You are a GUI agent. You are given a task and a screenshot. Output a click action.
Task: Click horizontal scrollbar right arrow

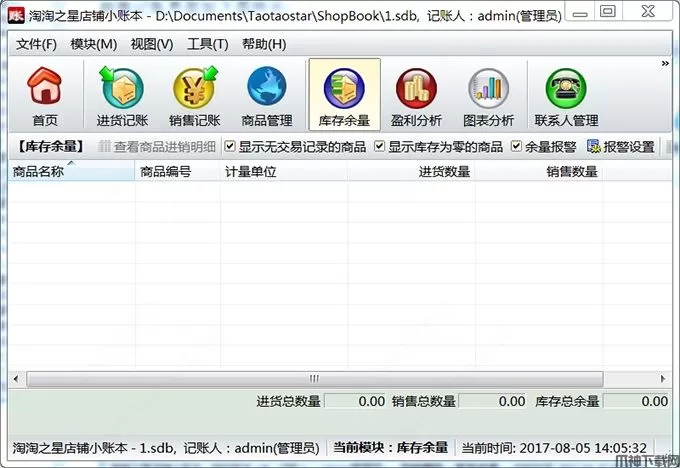pyautogui.click(x=663, y=379)
